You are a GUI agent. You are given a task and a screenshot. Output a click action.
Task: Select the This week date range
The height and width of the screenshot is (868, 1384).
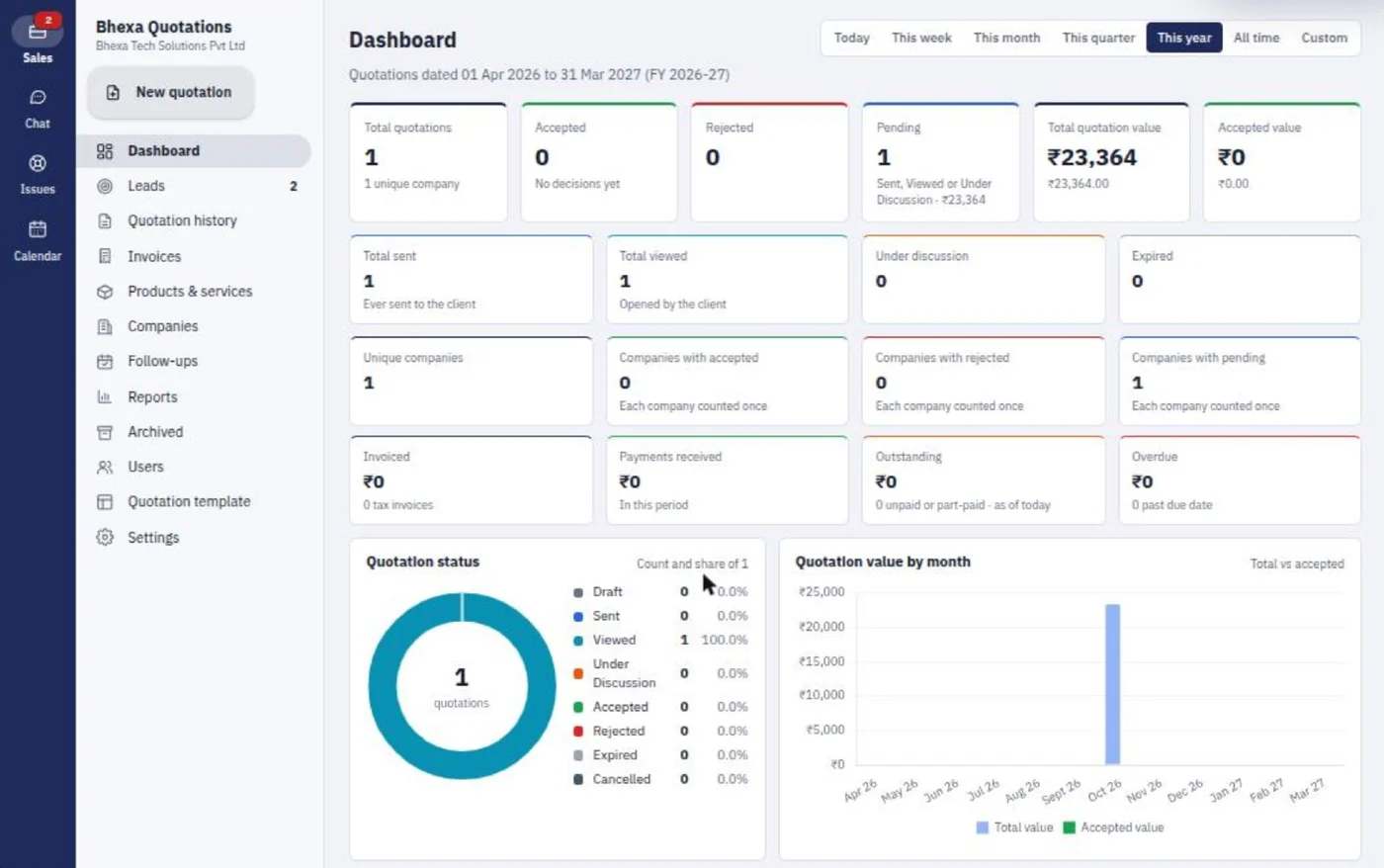point(921,38)
